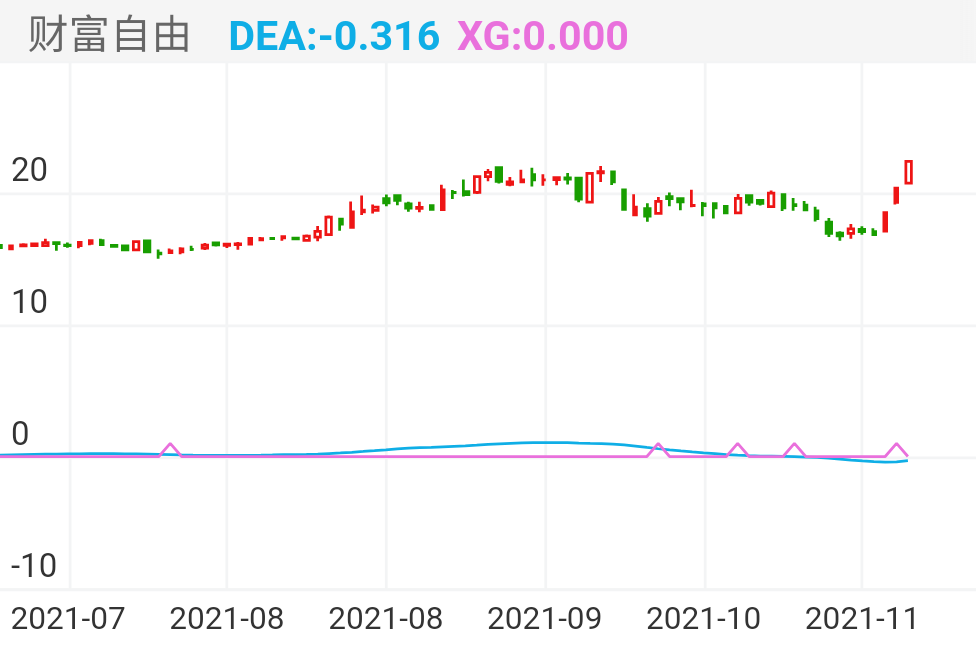Click the 0 y-axis label
Screen dimensions: 976x649
pos(20,434)
